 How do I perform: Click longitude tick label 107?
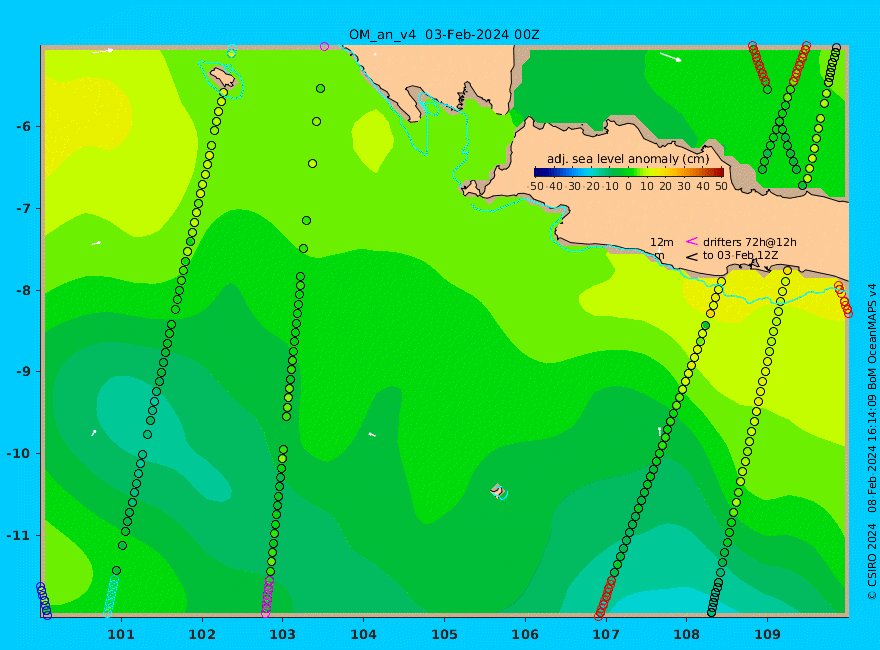click(x=606, y=635)
